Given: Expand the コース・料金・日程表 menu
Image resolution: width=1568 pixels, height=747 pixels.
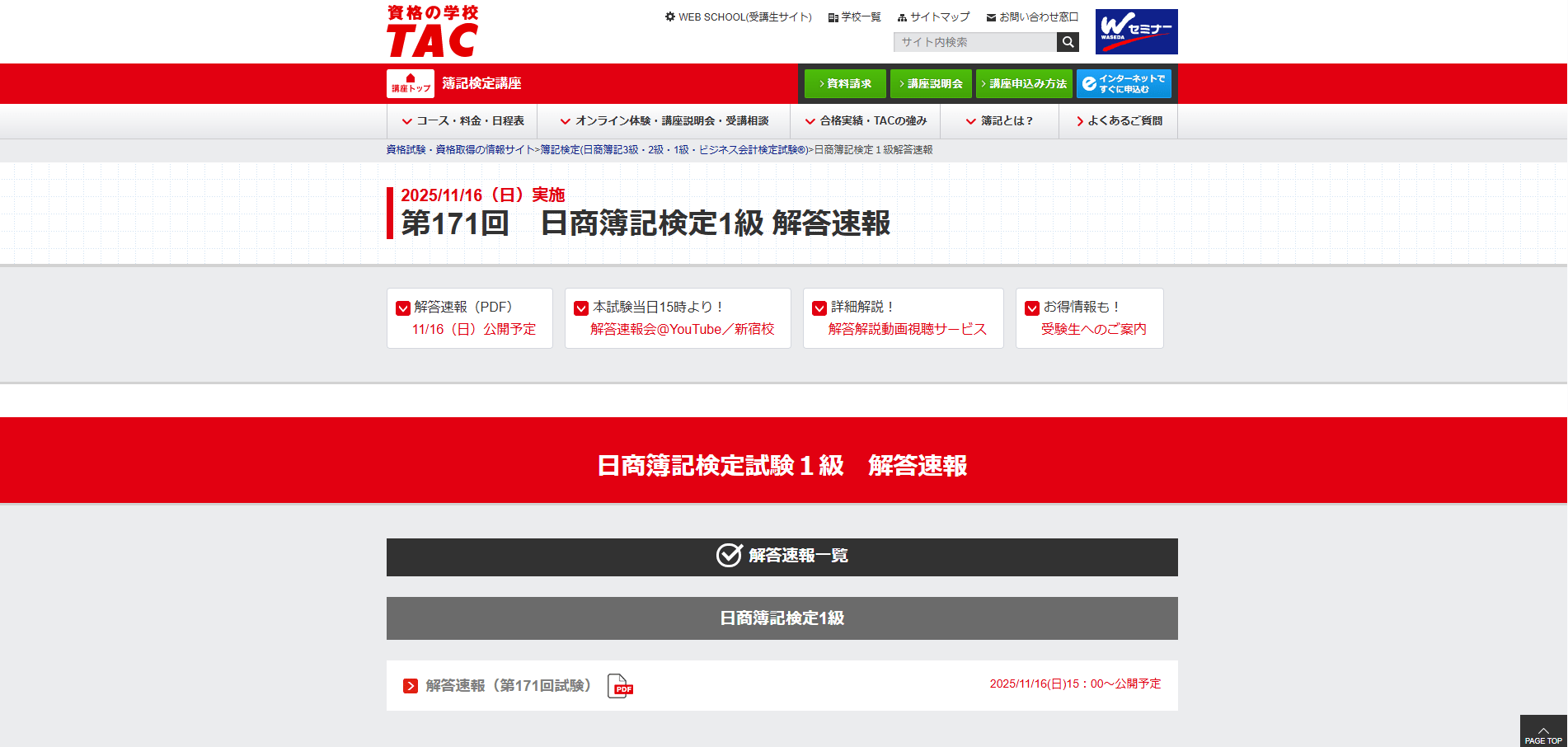Looking at the screenshot, I should pos(462,121).
